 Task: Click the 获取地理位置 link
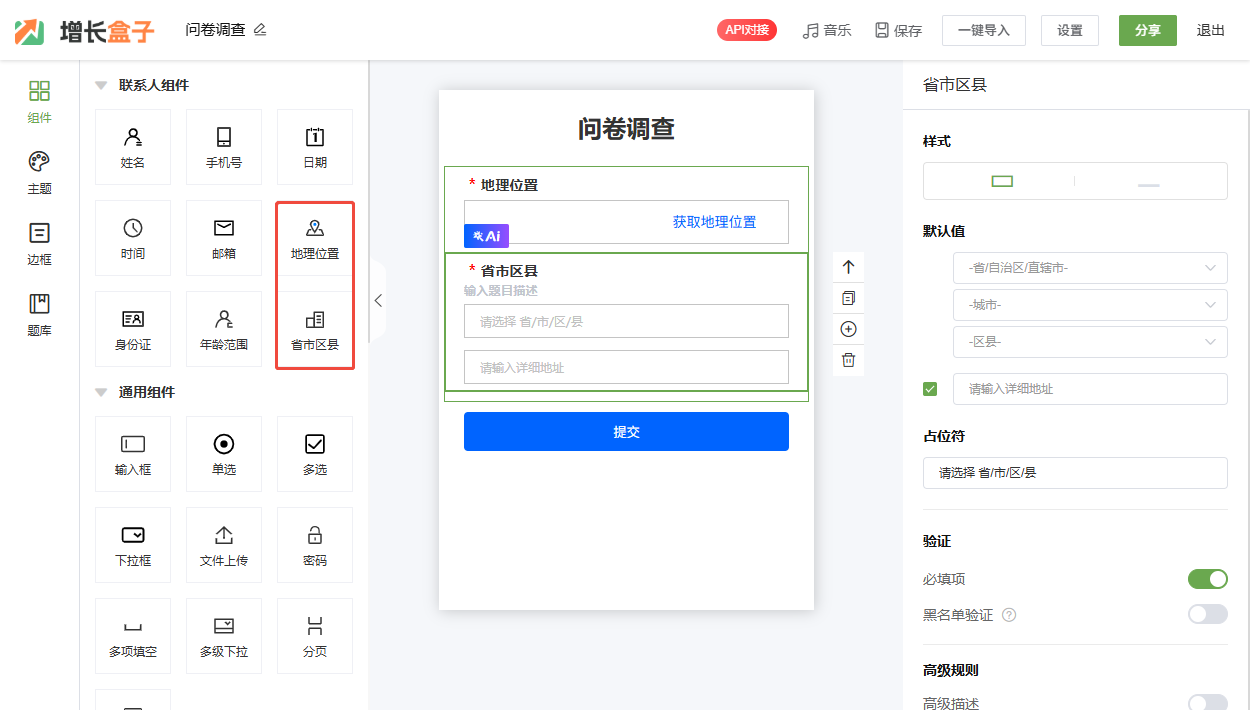714,222
